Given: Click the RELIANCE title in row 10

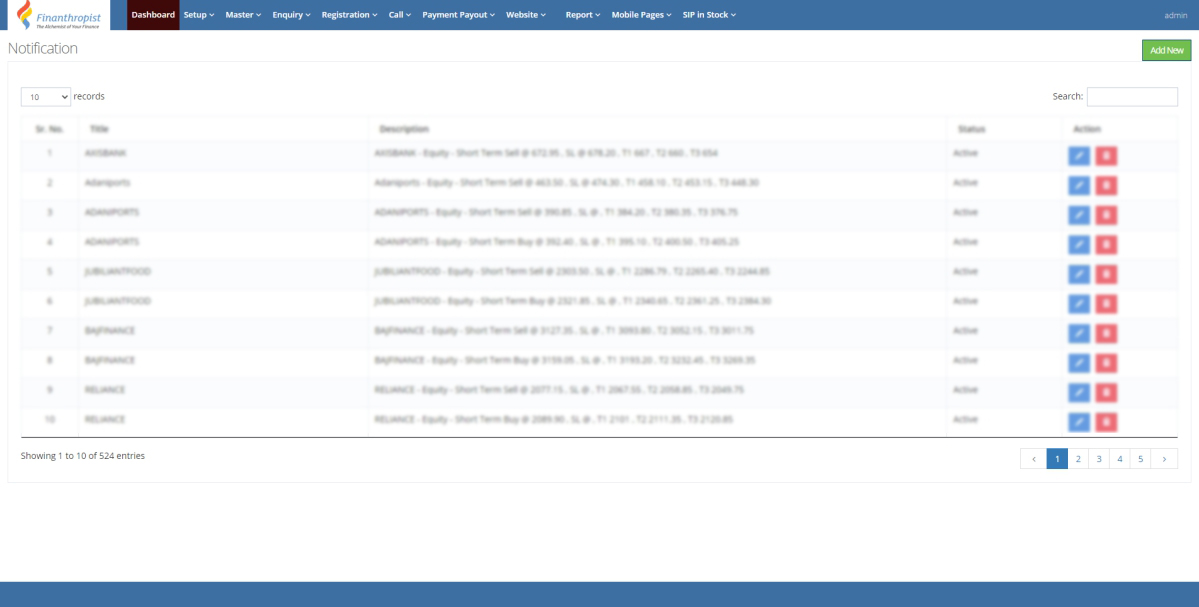Looking at the screenshot, I should (x=105, y=419).
